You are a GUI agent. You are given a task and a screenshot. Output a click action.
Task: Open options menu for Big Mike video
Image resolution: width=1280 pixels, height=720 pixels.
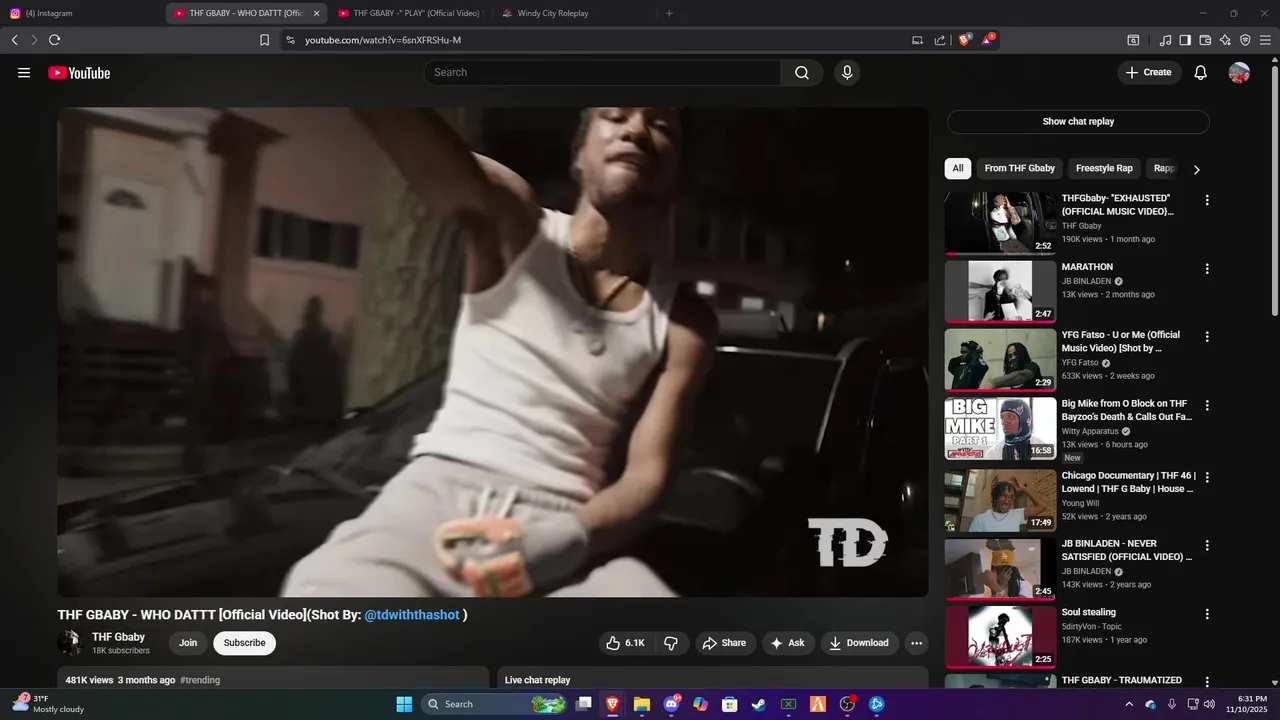pos(1207,406)
